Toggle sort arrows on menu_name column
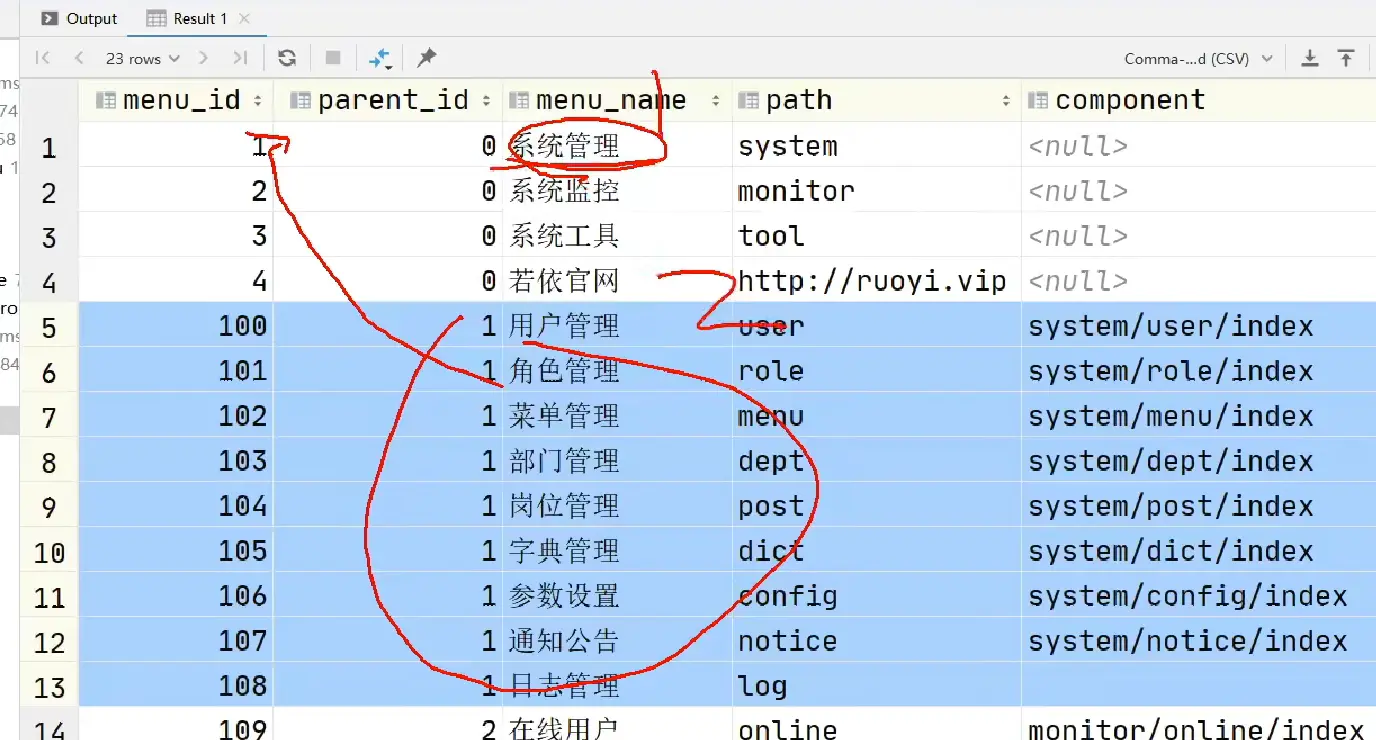The image size is (1376, 740). point(715,100)
